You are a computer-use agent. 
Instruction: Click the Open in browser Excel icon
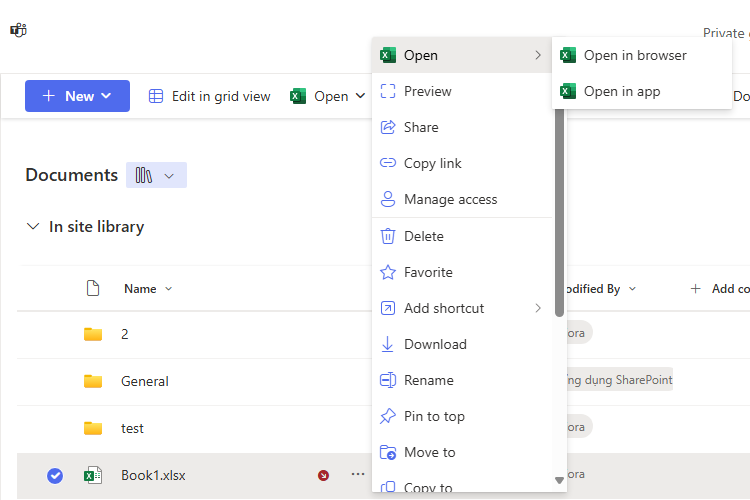(x=568, y=55)
